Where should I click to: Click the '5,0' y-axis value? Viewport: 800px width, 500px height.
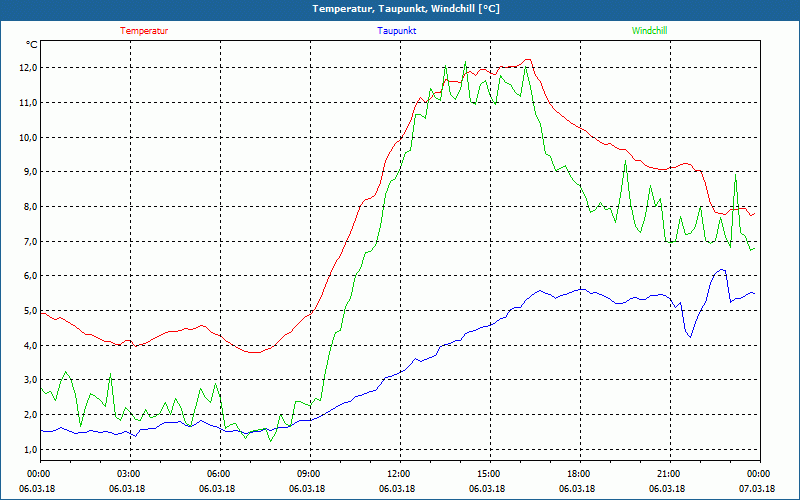[30, 311]
